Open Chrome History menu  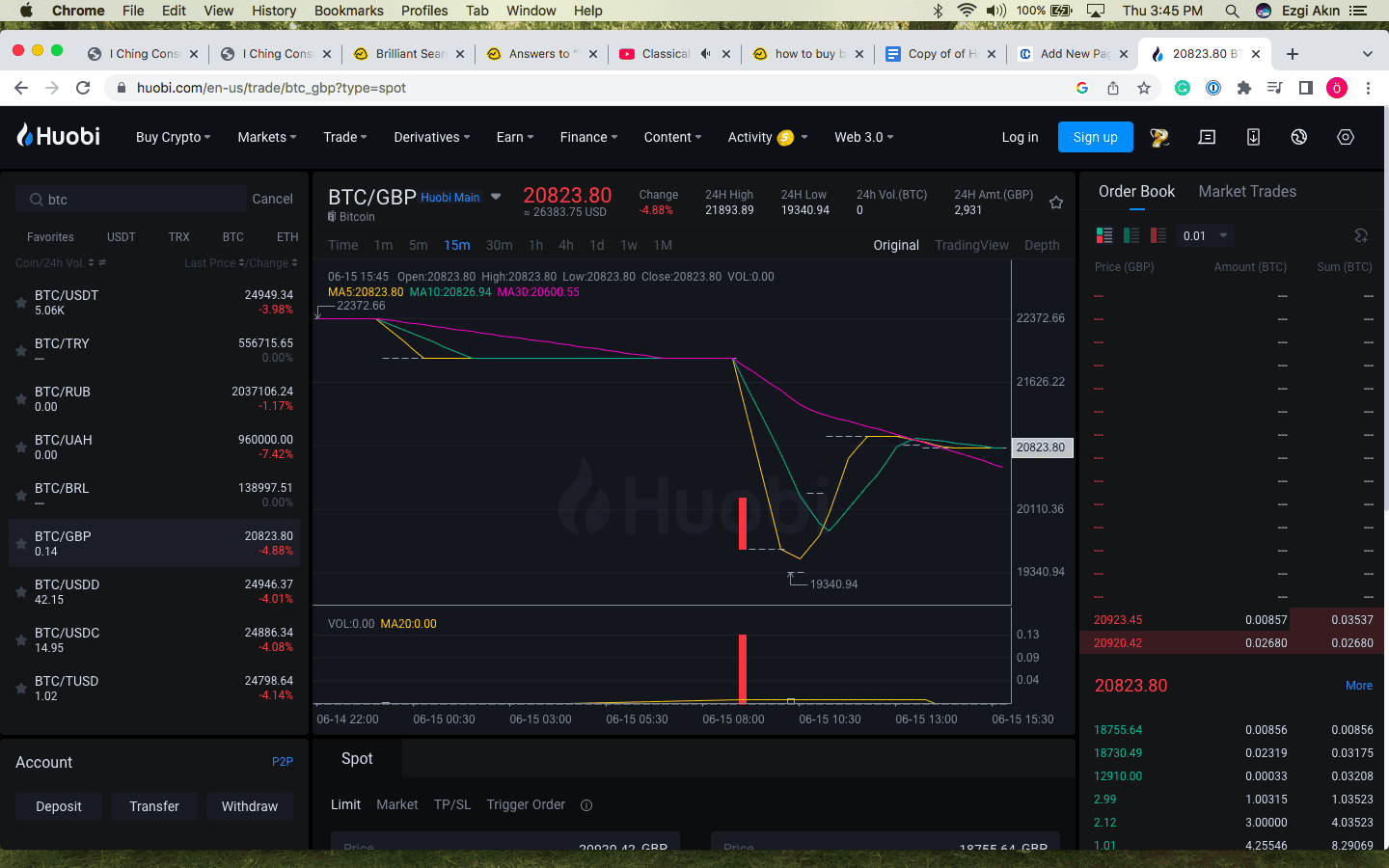point(274,11)
